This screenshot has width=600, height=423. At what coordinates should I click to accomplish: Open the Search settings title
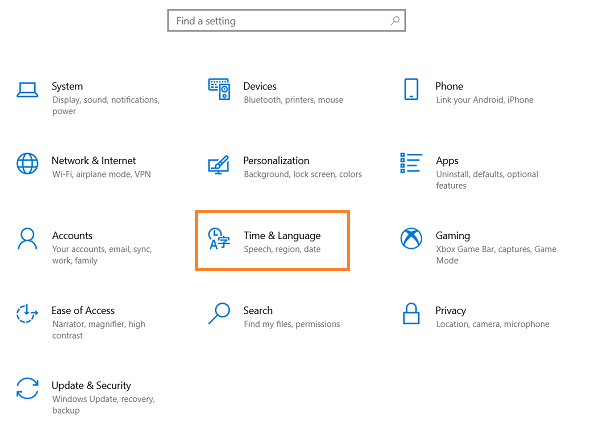coord(258,310)
